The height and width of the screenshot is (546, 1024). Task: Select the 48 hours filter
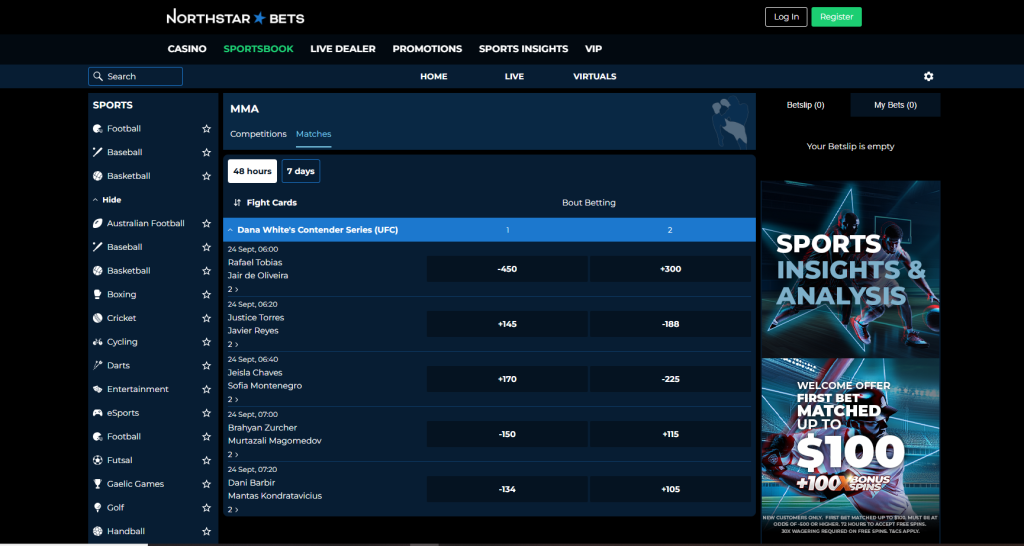coord(252,171)
